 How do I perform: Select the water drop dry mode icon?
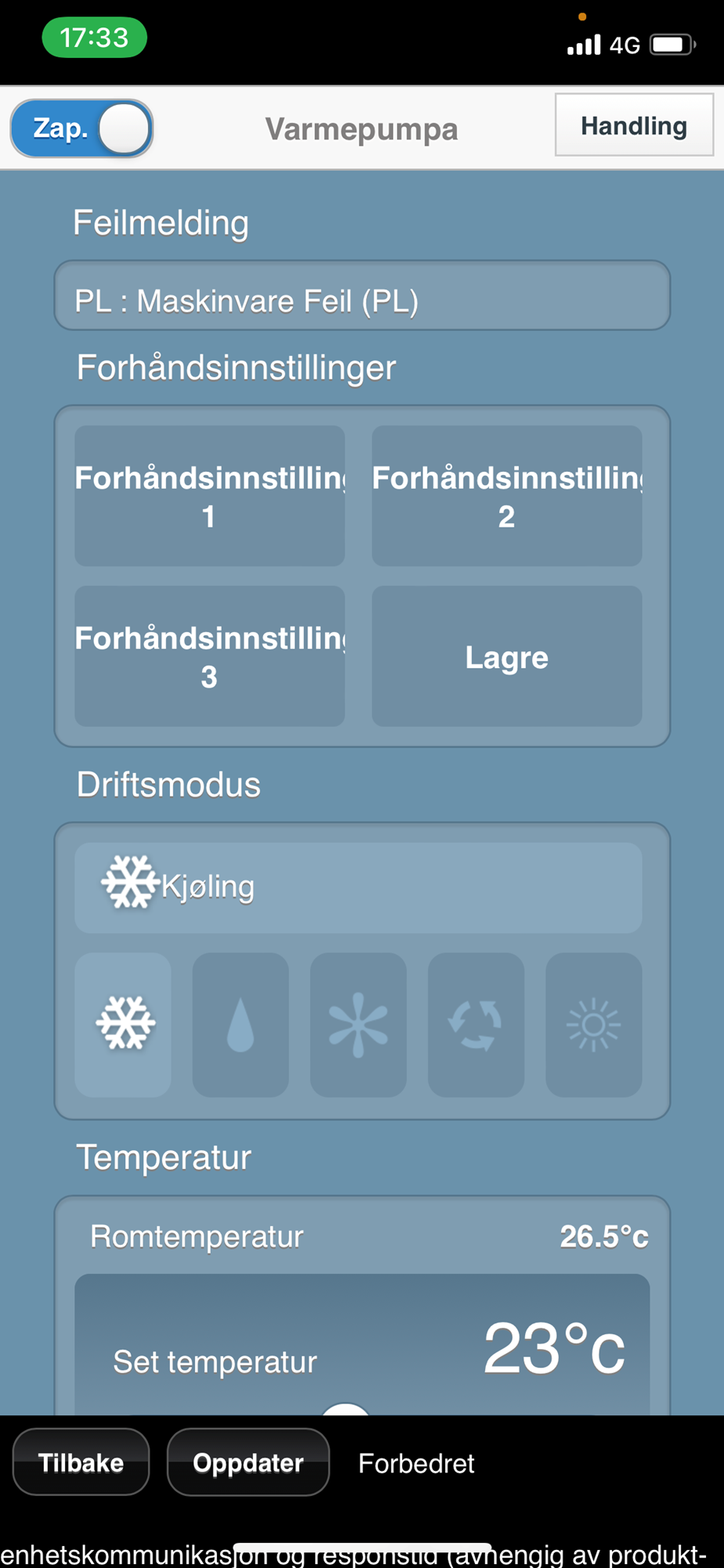coord(241,1024)
